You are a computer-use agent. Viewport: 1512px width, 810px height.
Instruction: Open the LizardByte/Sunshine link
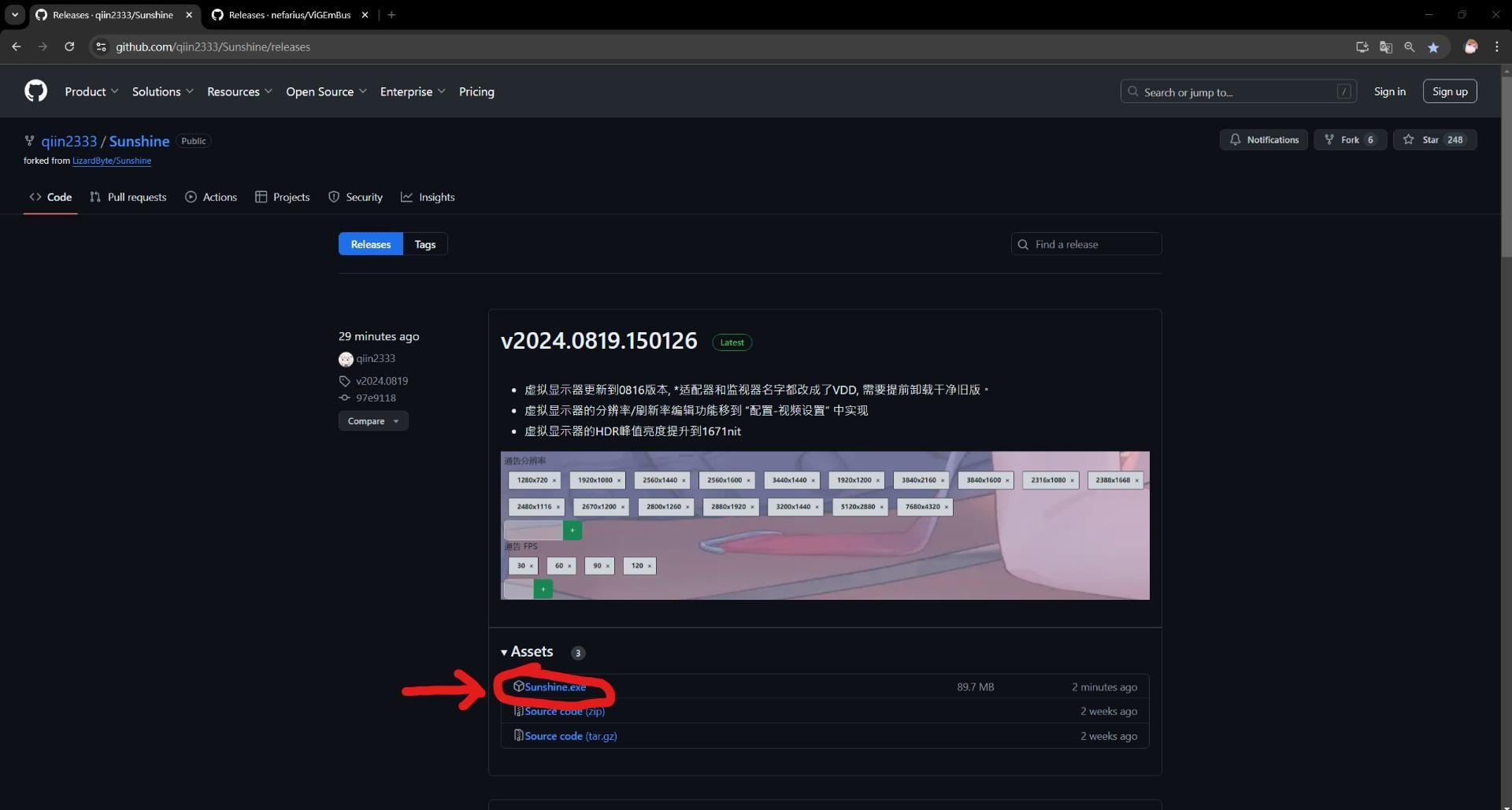[111, 161]
